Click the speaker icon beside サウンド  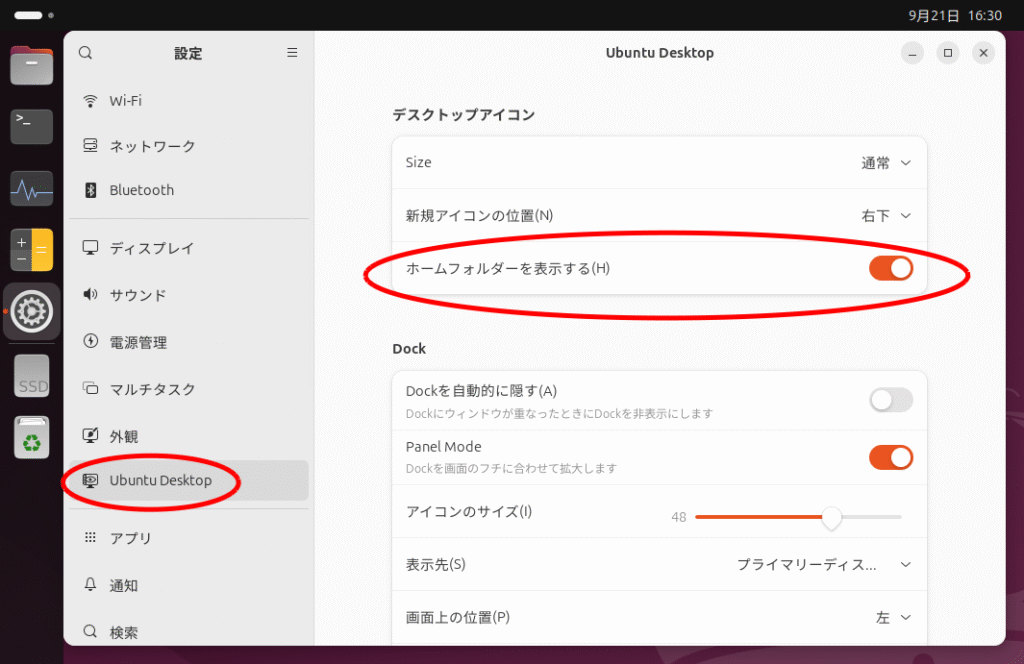point(90,294)
